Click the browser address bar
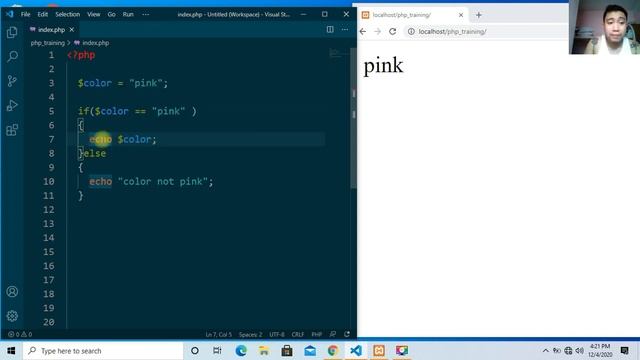Viewport: 640px width, 360px height. pos(486,31)
